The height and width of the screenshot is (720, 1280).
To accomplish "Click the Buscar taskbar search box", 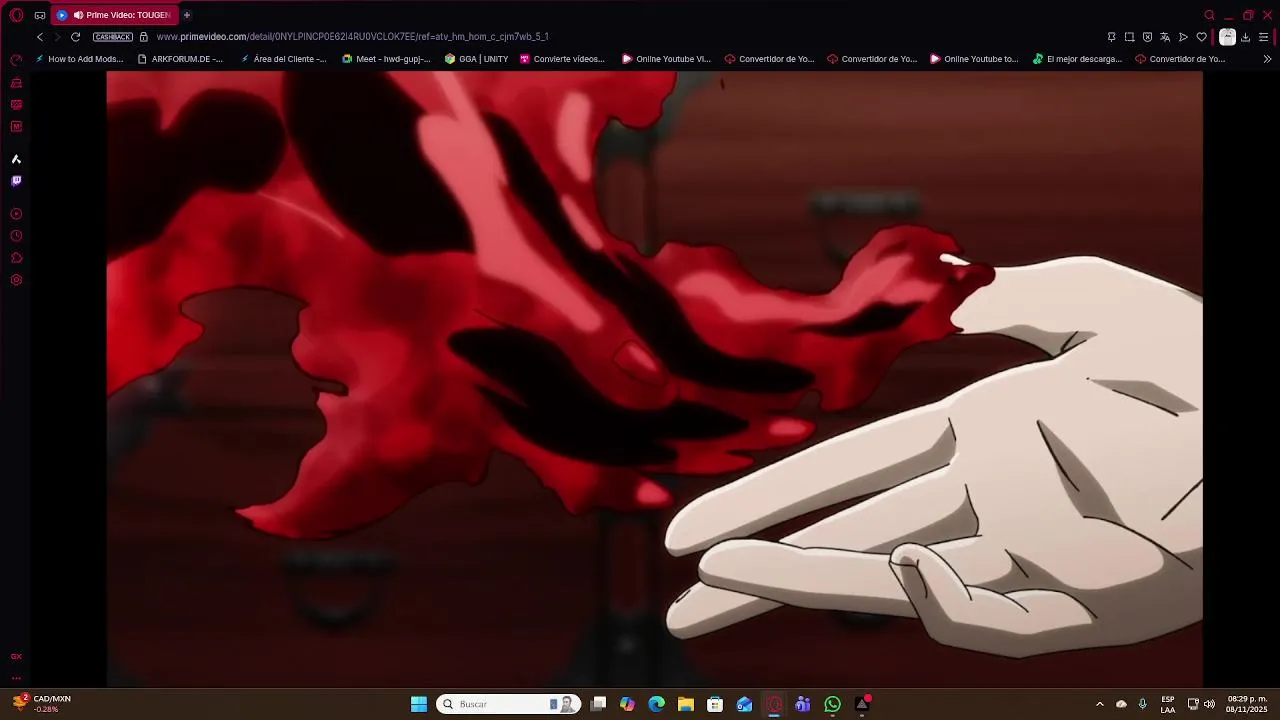I will (x=508, y=704).
